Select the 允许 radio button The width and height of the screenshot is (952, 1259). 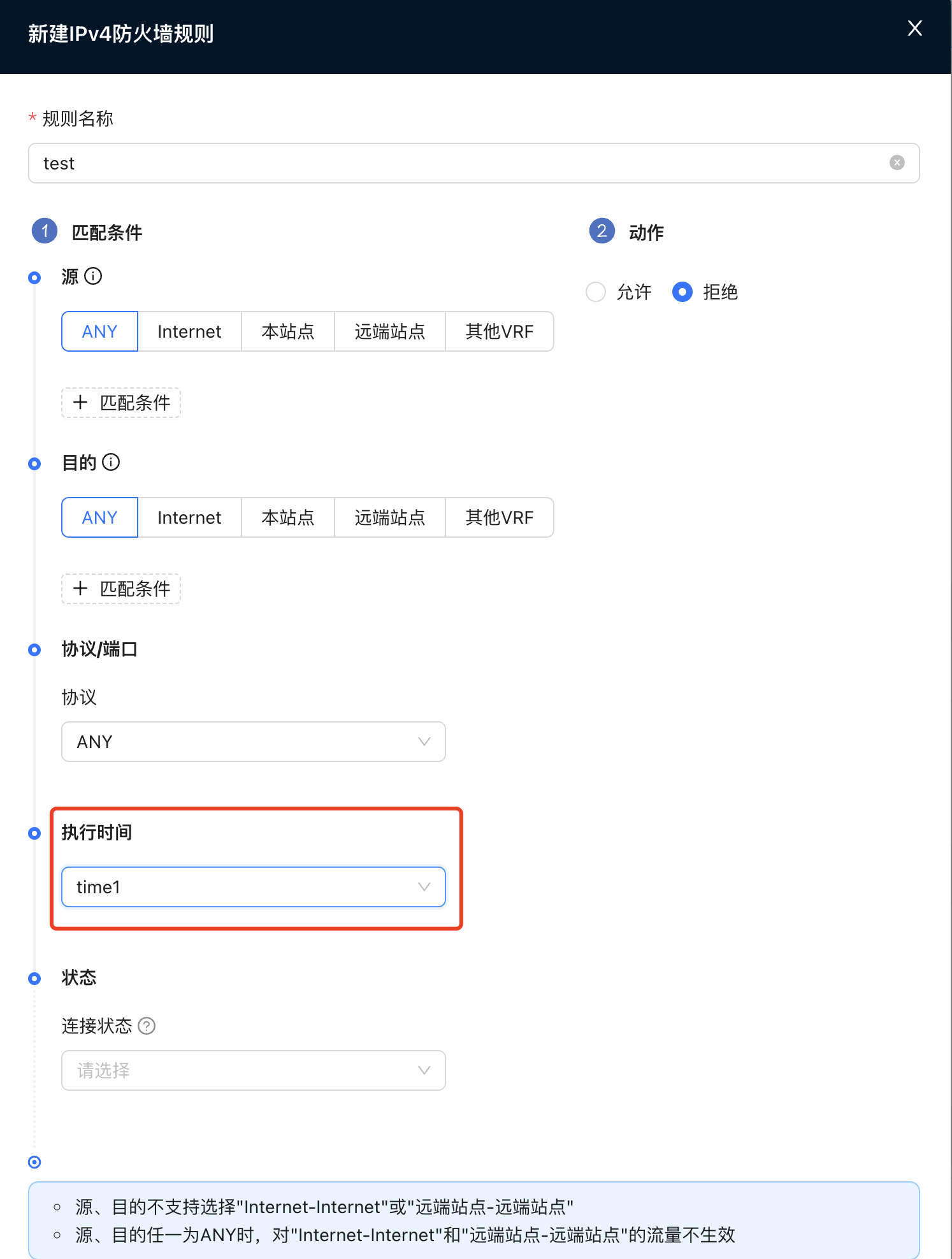(596, 292)
